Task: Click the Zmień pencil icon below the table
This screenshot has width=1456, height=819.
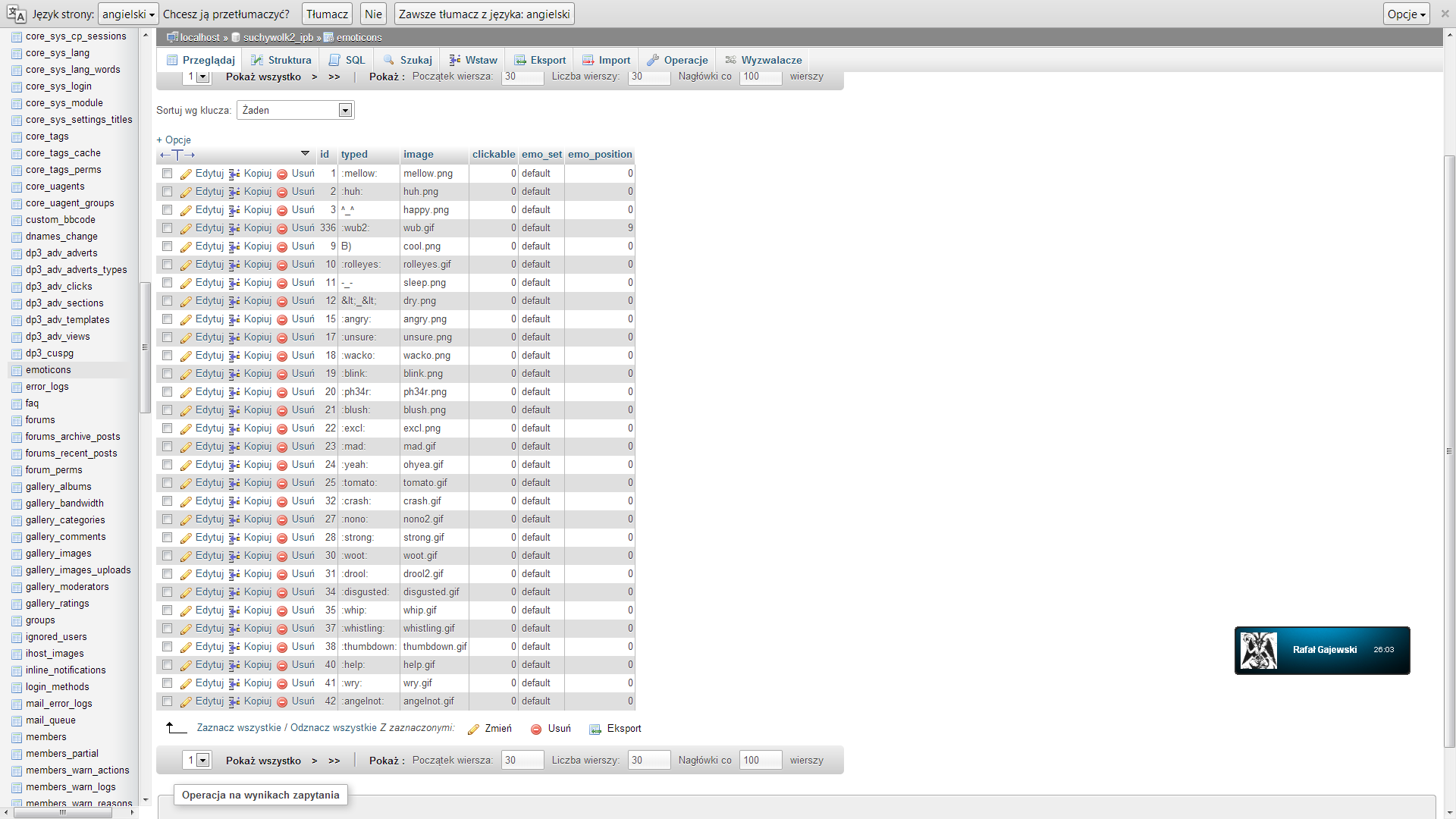Action: [473, 729]
